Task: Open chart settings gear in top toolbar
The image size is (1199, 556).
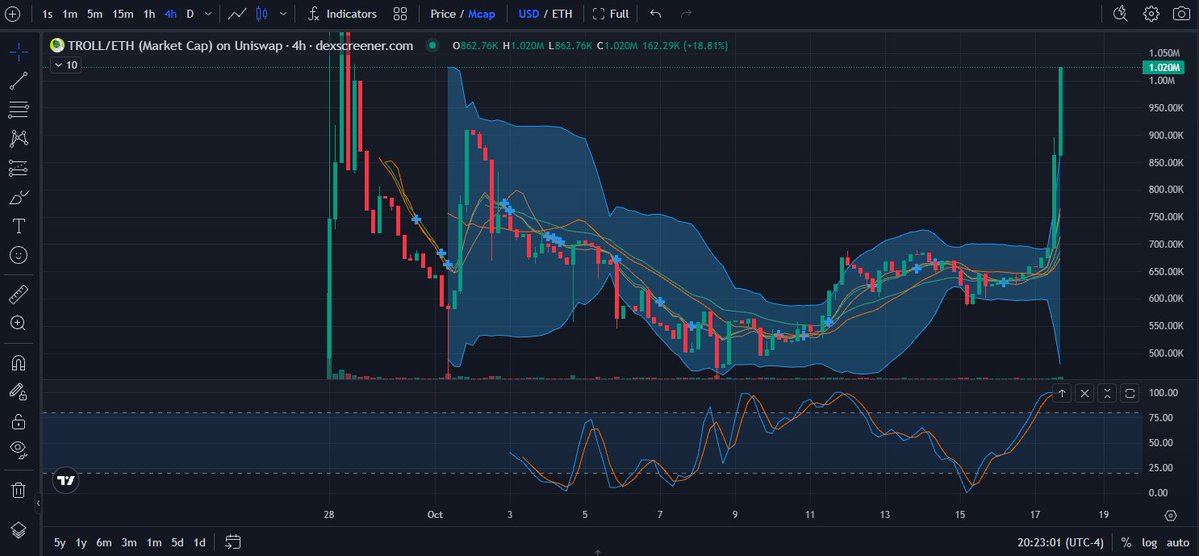Action: click(1151, 14)
